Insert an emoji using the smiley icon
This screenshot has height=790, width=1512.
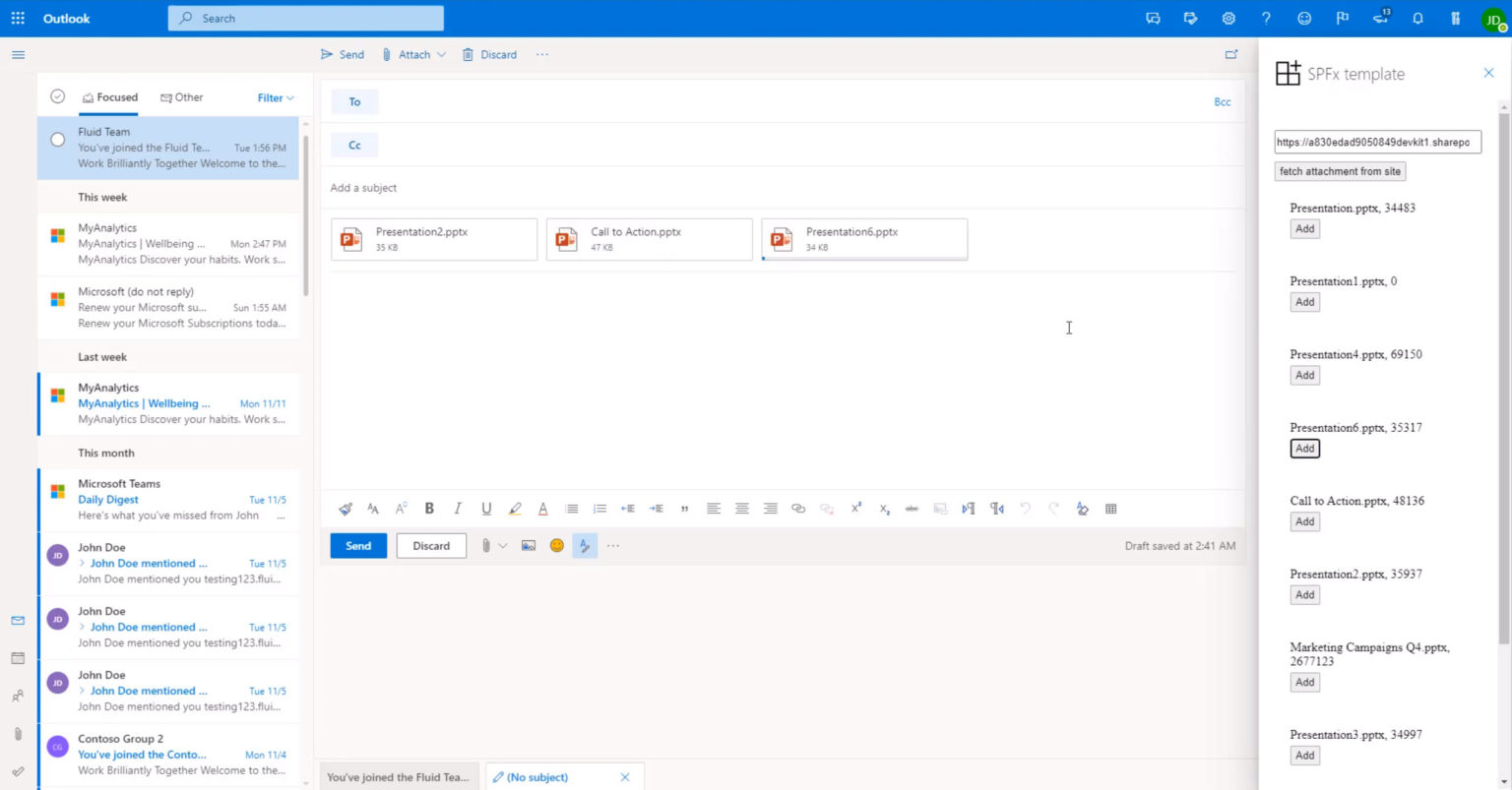coord(557,546)
